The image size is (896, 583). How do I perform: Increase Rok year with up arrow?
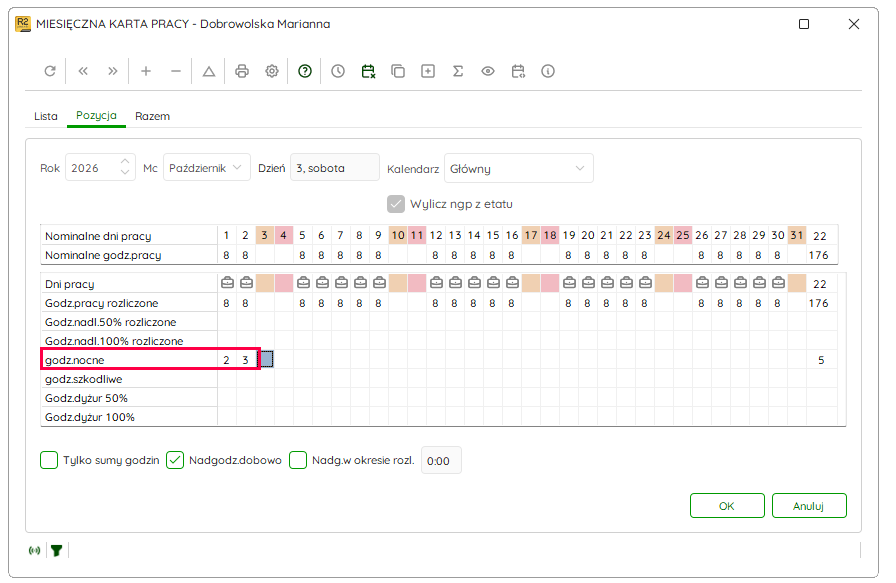coord(125,162)
